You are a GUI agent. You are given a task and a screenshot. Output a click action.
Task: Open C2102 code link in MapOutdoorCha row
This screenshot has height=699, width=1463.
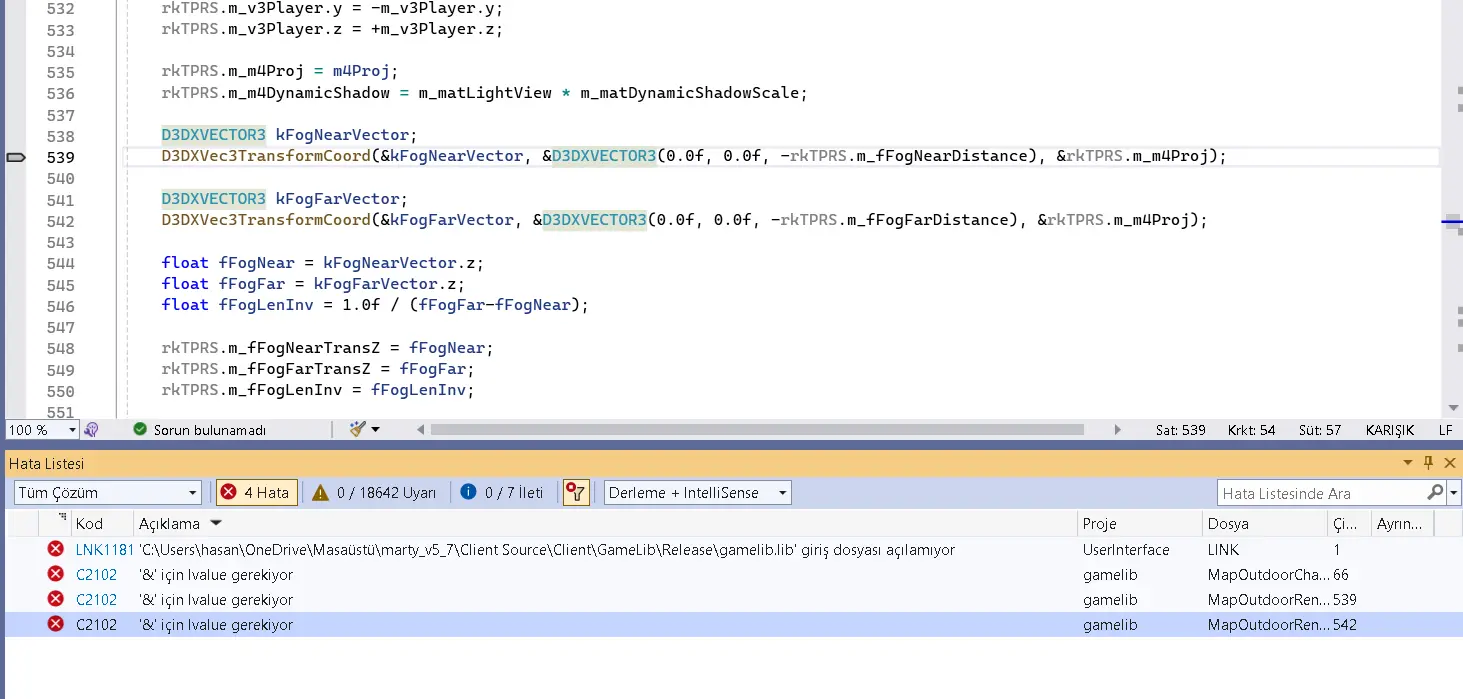tap(96, 575)
